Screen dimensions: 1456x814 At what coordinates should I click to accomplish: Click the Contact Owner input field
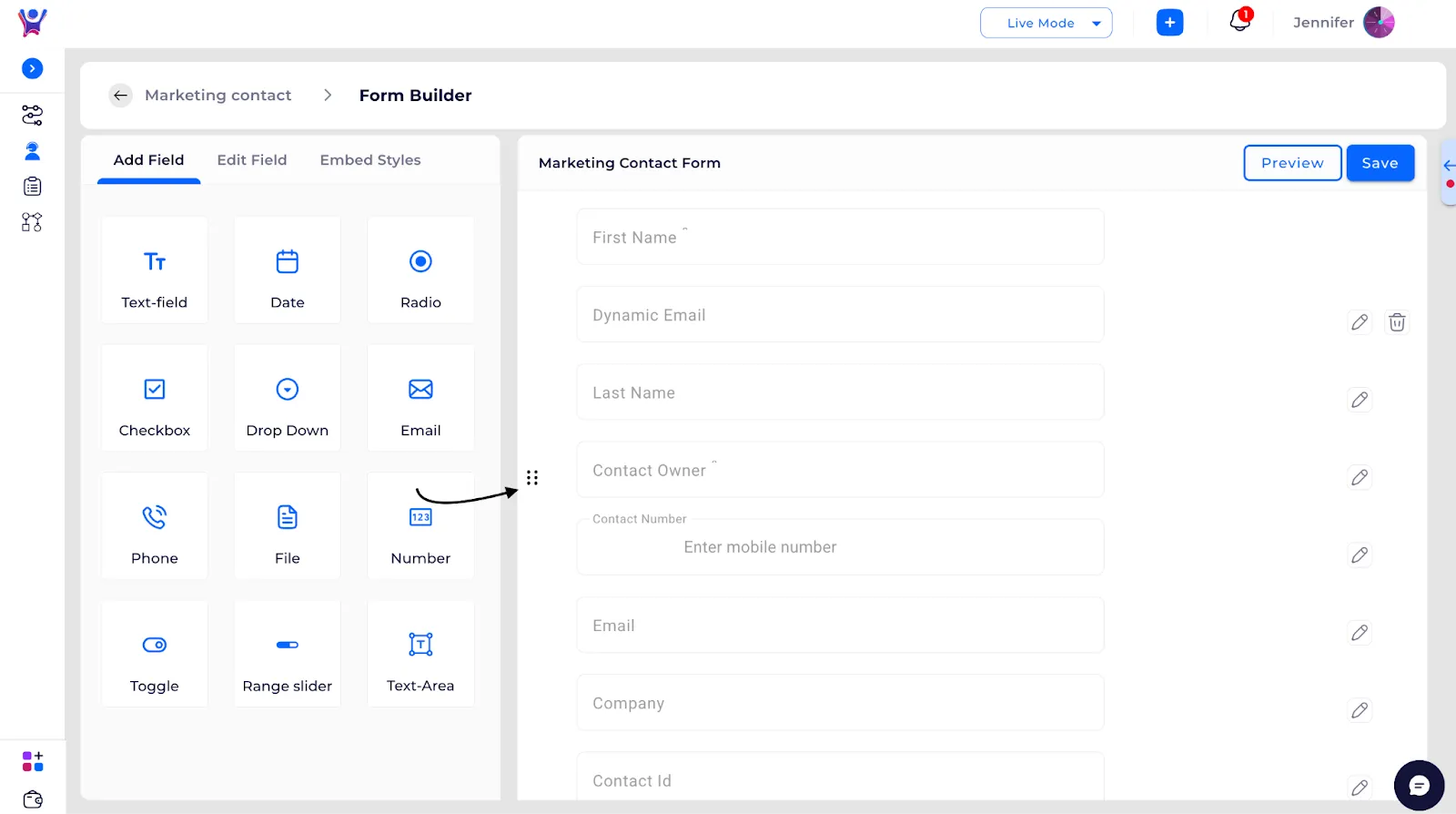tap(840, 470)
